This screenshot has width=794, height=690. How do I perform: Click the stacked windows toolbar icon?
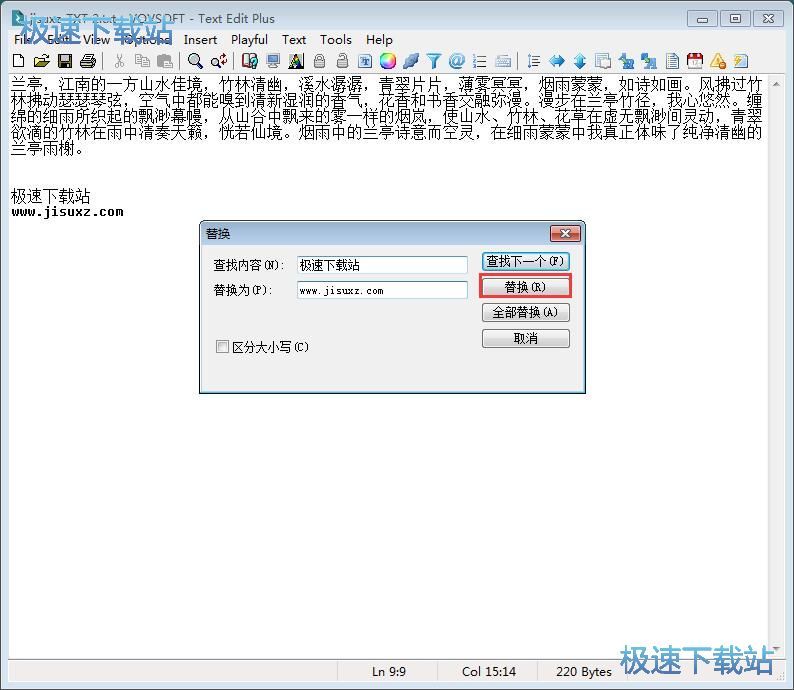pos(603,61)
